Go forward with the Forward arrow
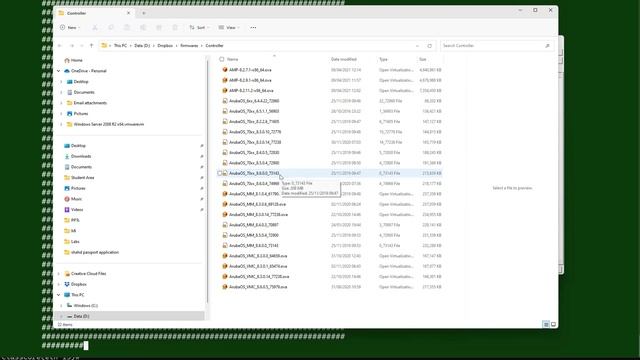640x360 pixels. coord(72,46)
